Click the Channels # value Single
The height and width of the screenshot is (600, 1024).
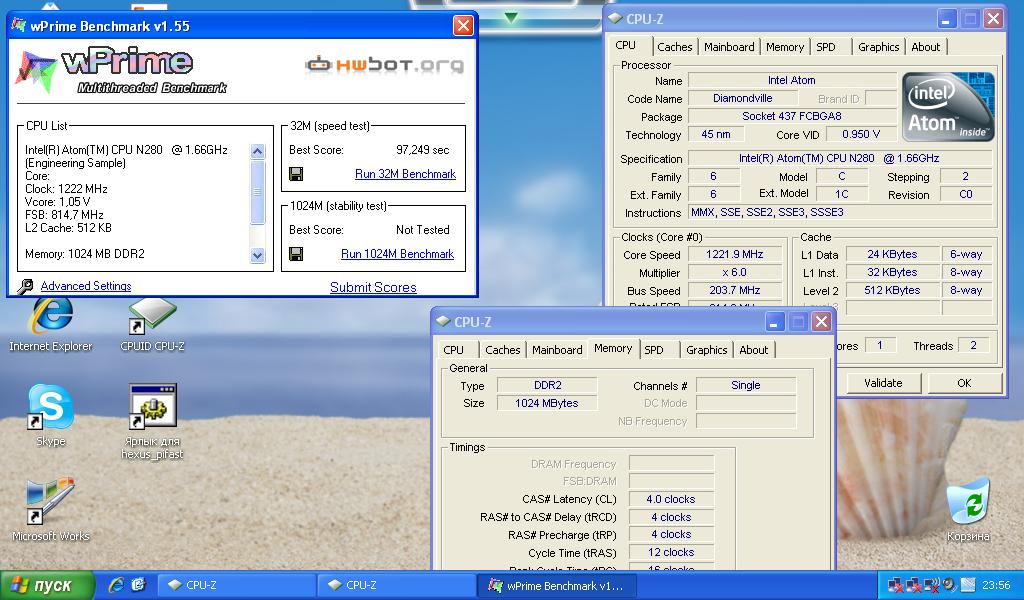coord(746,385)
